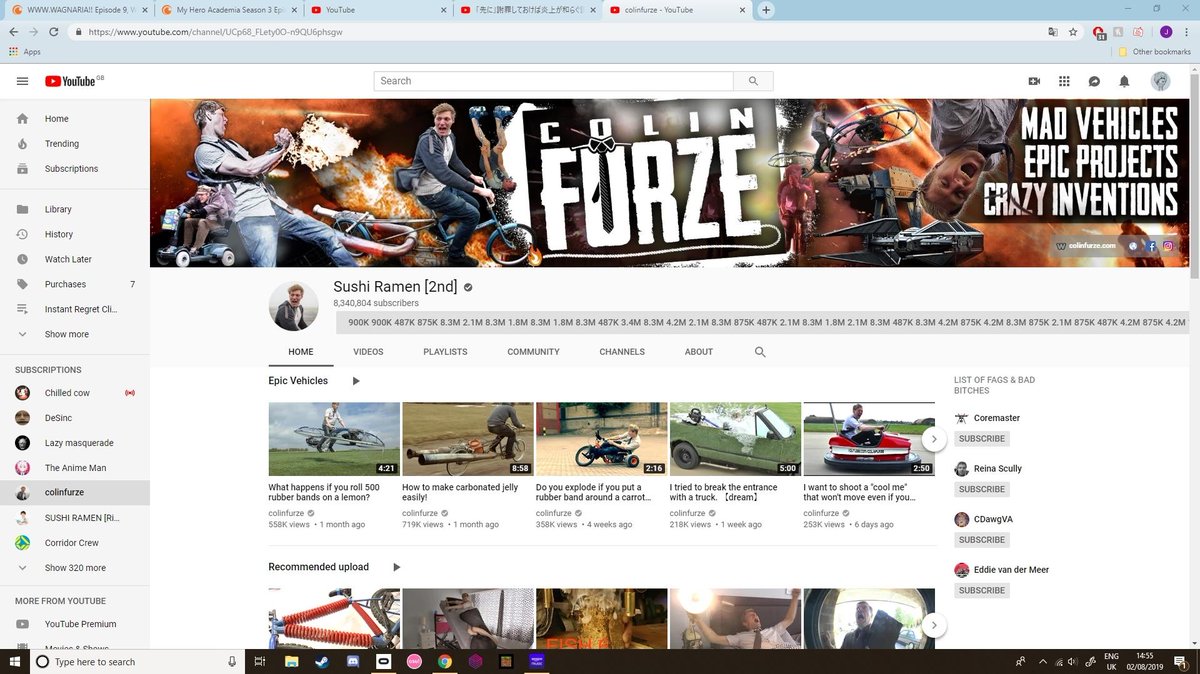Switch to the PLAYLISTS tab
The height and width of the screenshot is (674, 1200).
tap(445, 352)
